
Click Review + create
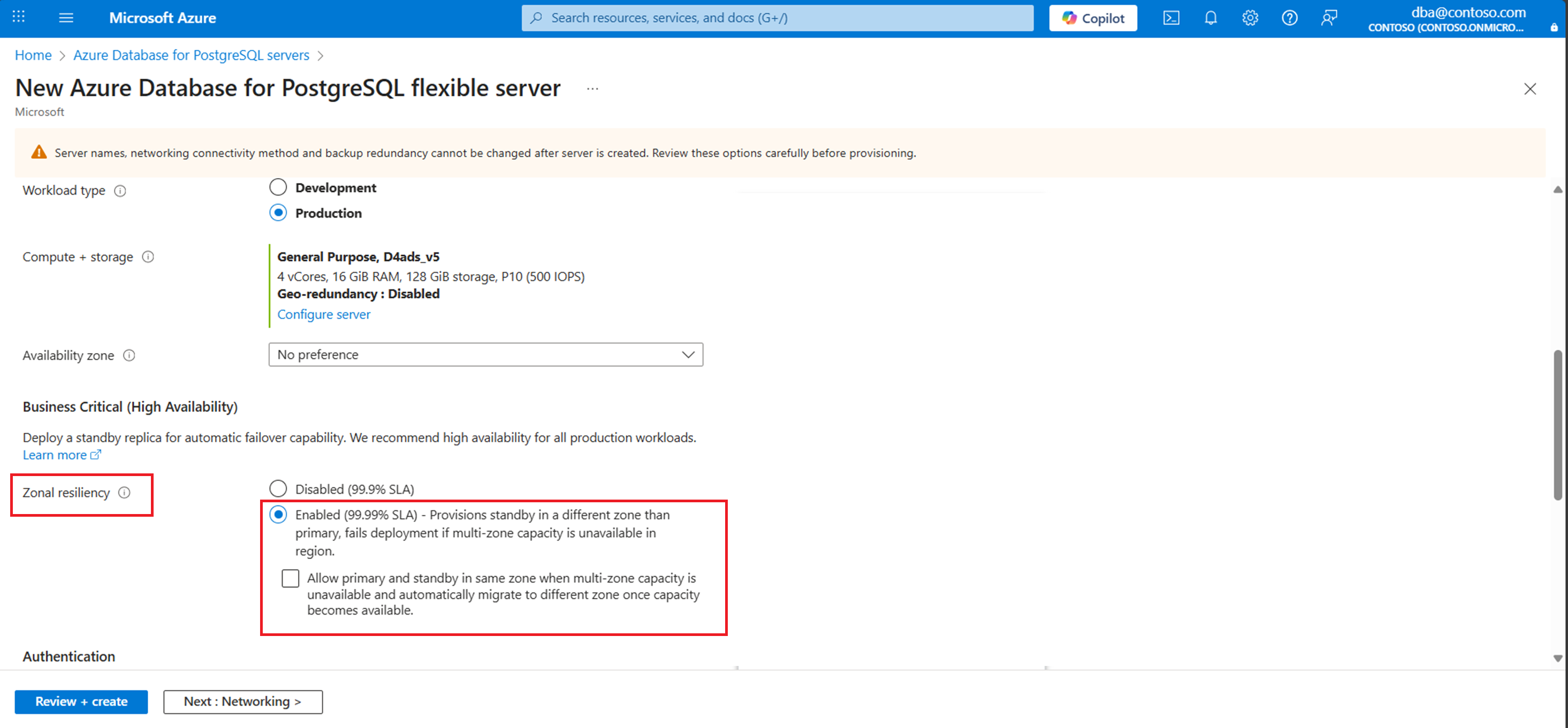[x=81, y=701]
